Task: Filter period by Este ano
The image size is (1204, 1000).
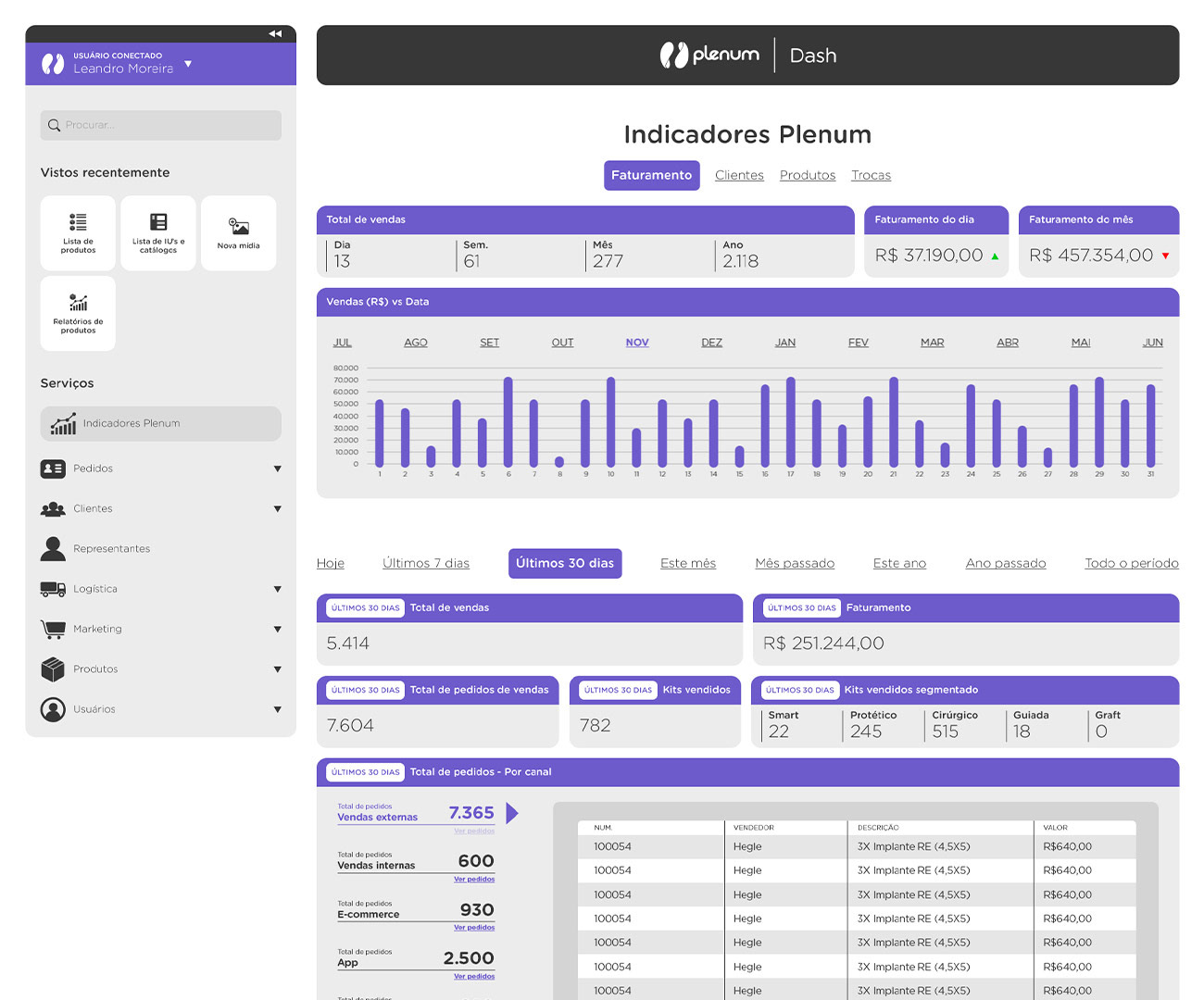Action: [x=899, y=563]
